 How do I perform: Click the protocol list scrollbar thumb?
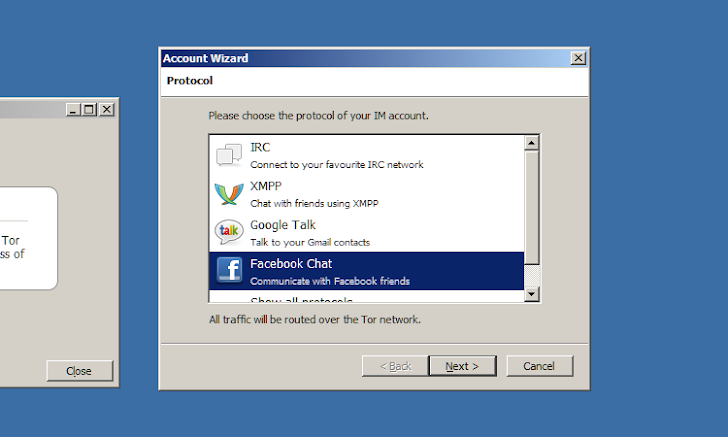532,208
